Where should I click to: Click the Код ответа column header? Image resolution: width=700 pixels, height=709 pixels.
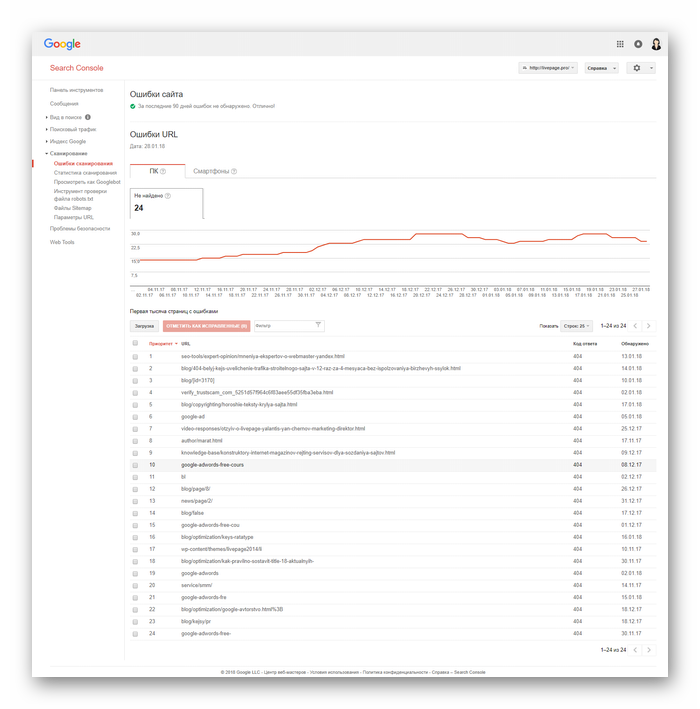(585, 344)
